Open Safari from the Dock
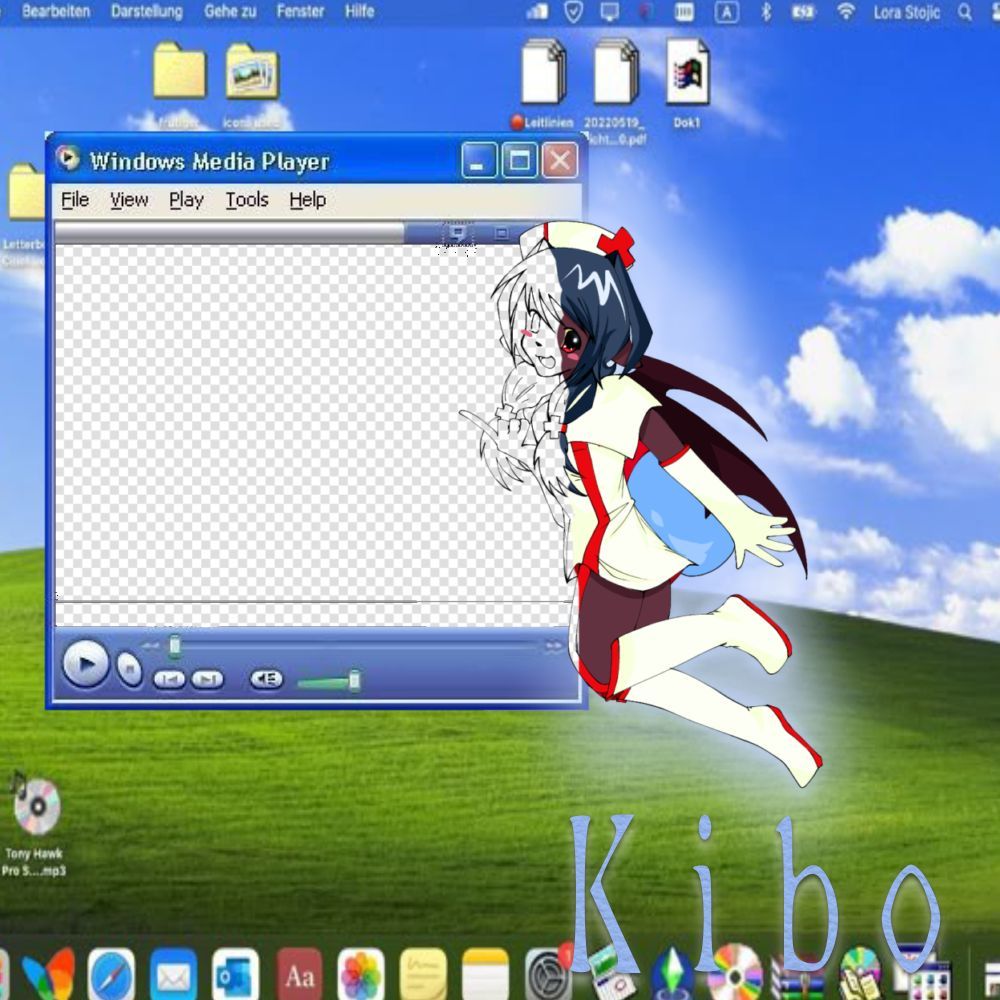The width and height of the screenshot is (1000, 1000). pyautogui.click(x=111, y=974)
